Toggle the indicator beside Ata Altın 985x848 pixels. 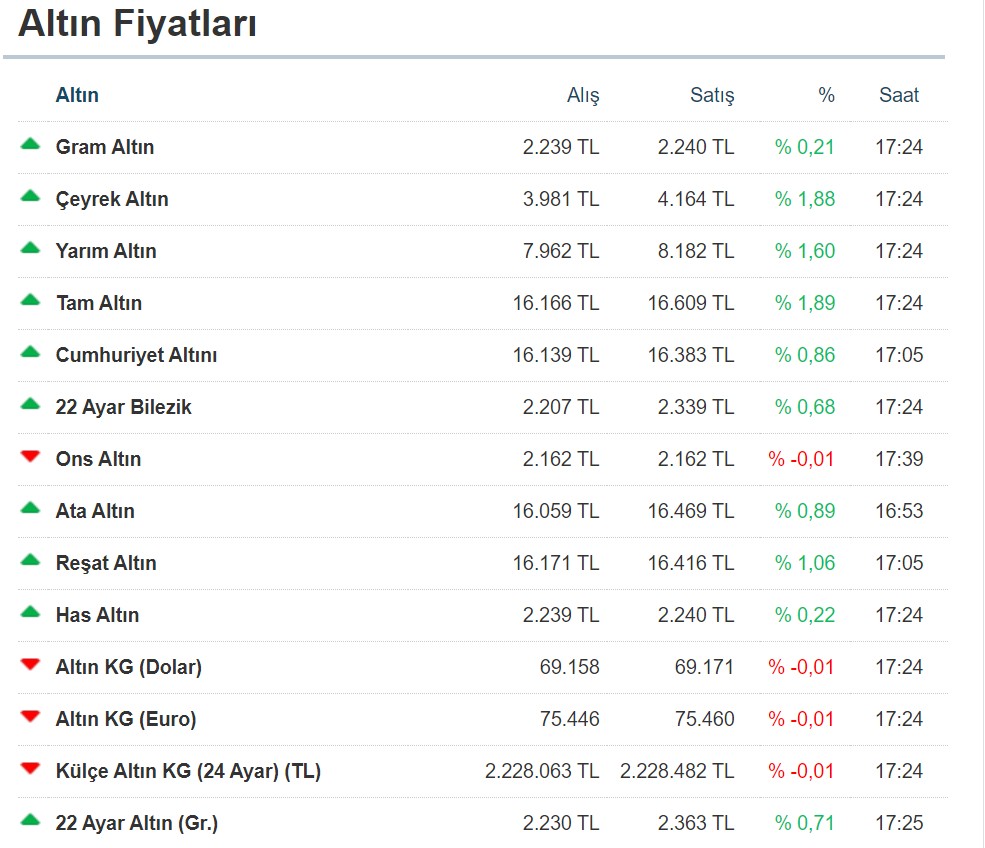click(x=30, y=510)
